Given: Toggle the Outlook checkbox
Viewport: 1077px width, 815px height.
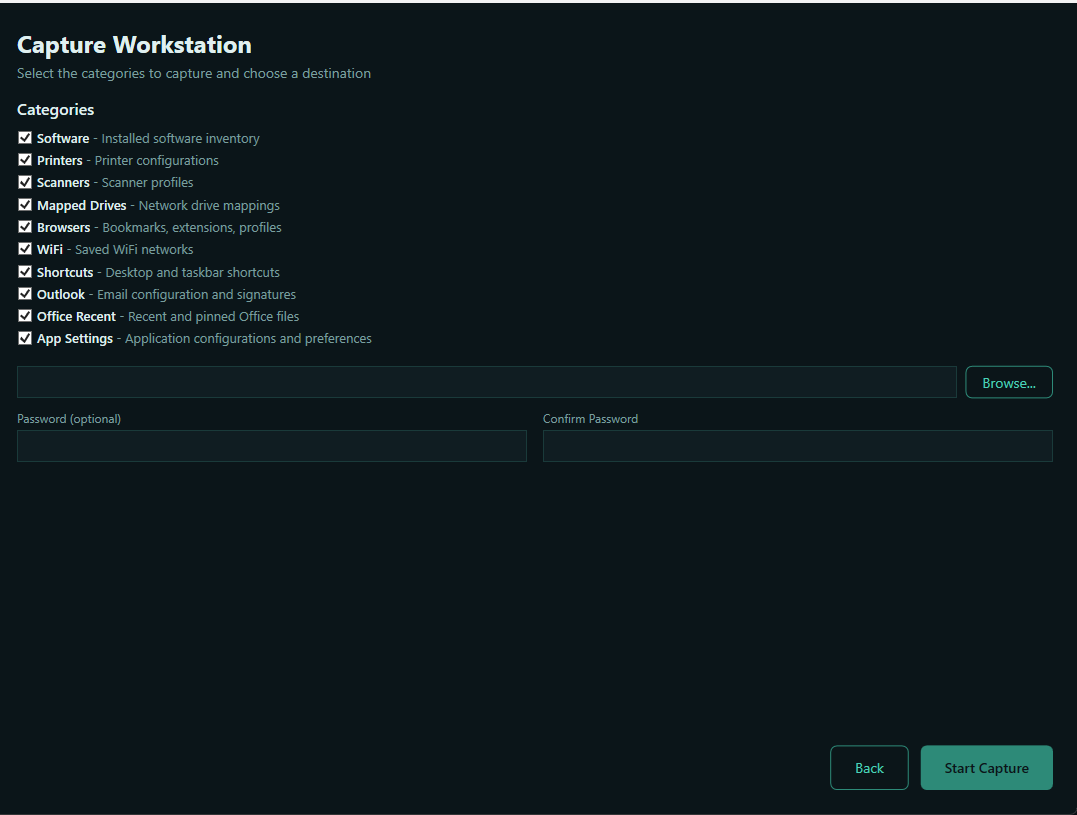Looking at the screenshot, I should [x=25, y=294].
